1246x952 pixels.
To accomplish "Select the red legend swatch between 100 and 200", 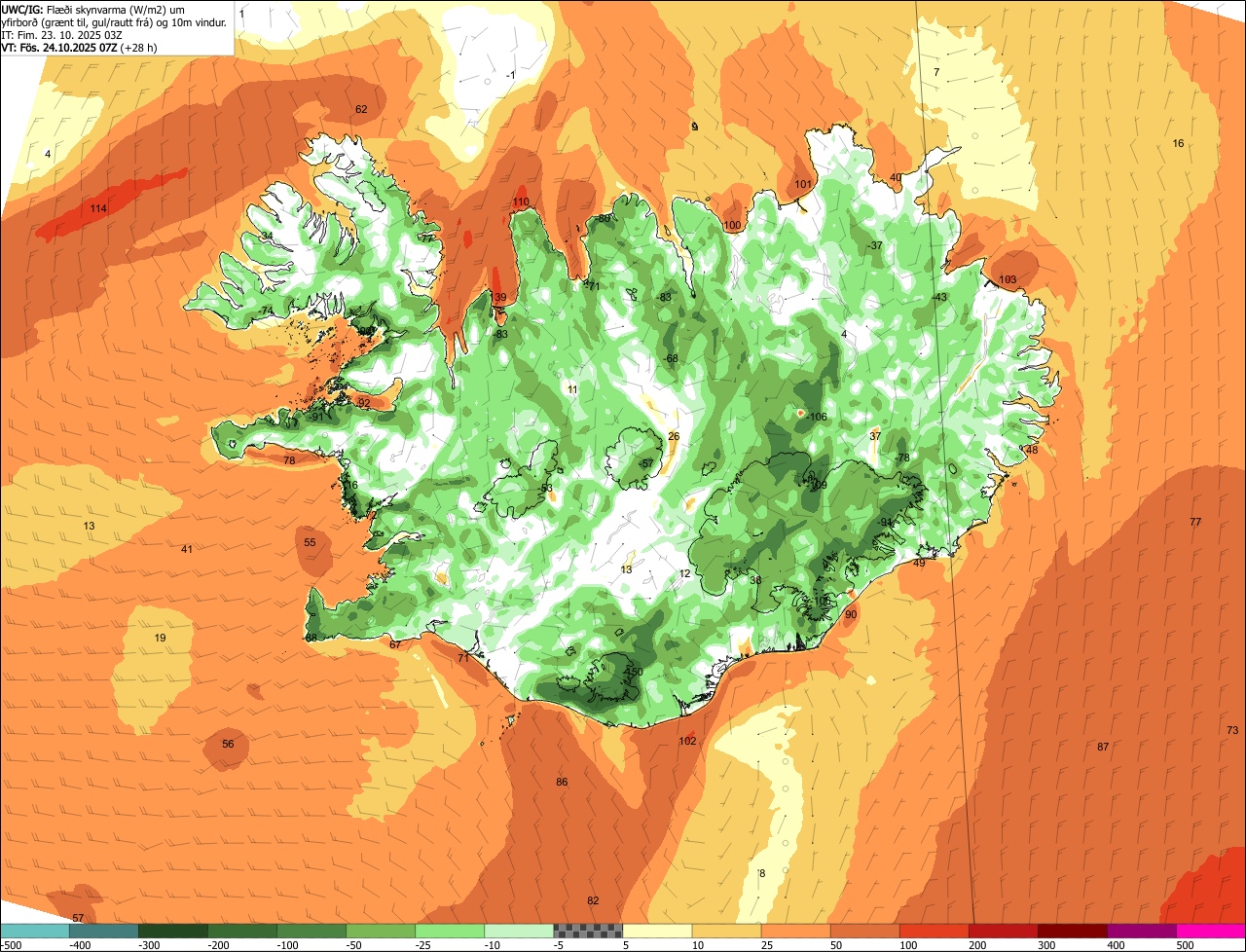I will coord(934,931).
